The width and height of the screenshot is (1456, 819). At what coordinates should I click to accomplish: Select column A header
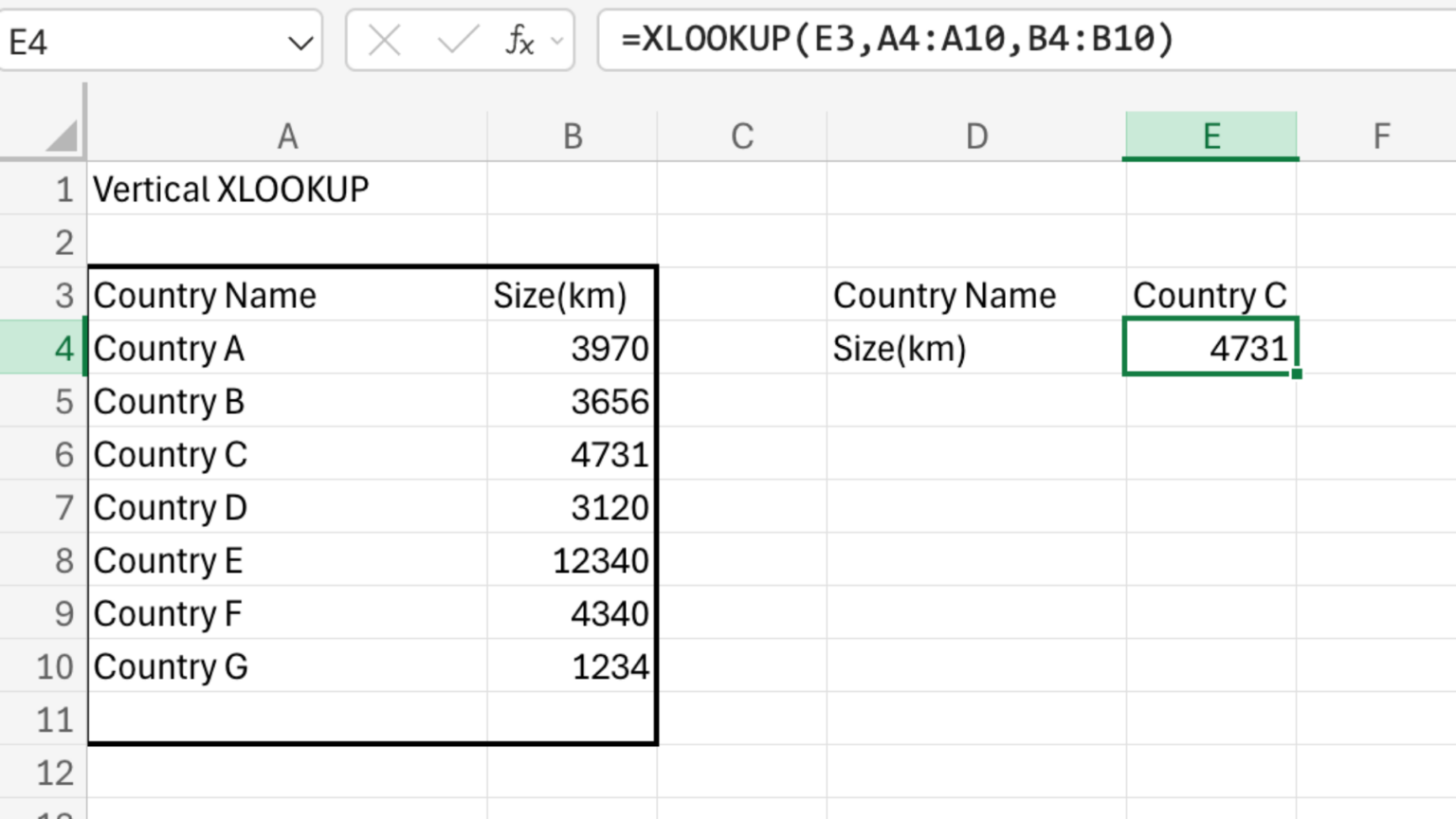pos(287,135)
